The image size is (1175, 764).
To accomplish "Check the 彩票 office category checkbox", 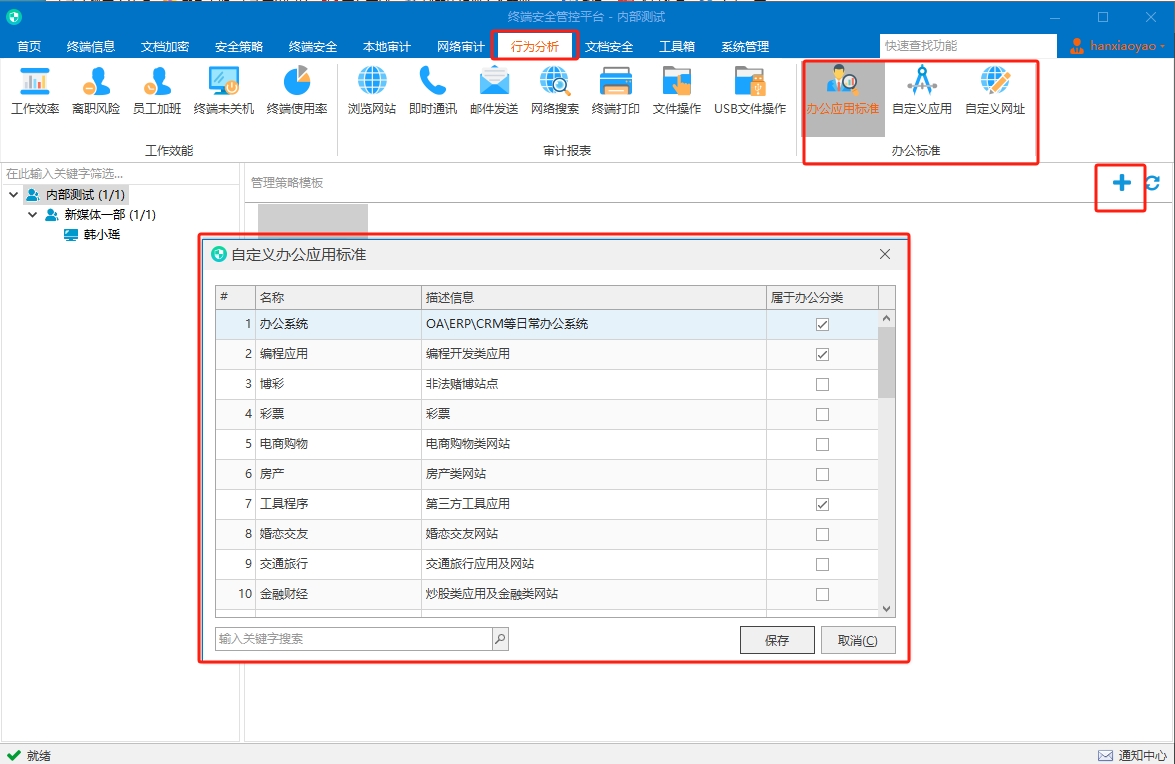I will coord(822,414).
